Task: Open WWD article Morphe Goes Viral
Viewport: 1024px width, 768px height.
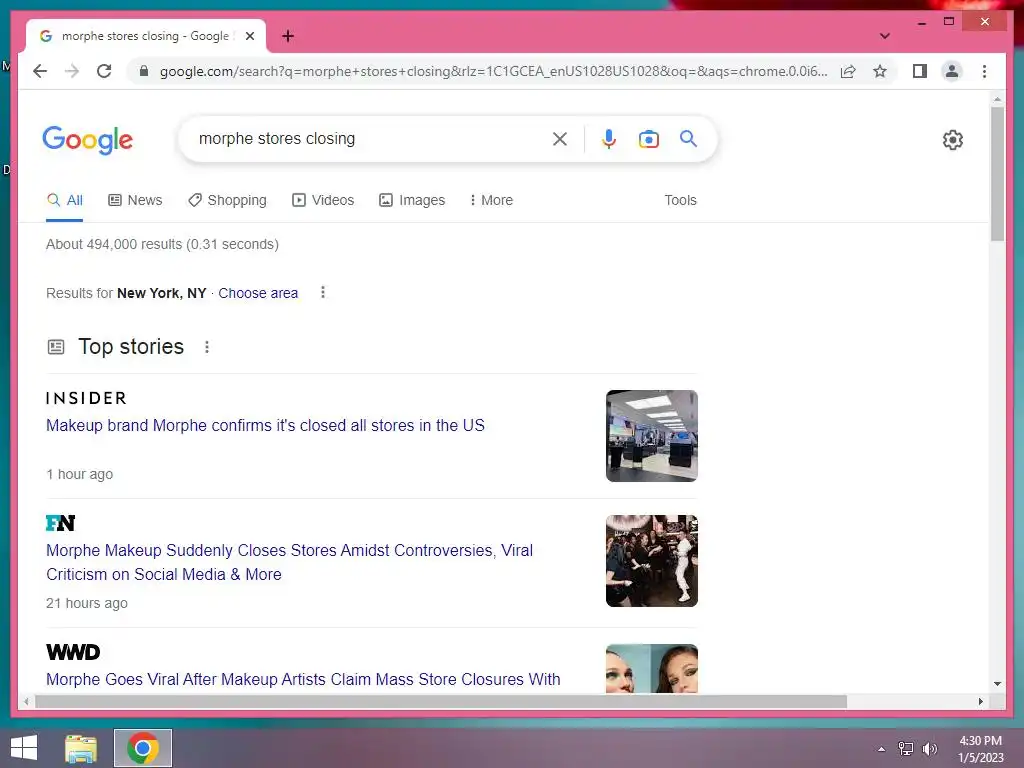Action: 303,679
